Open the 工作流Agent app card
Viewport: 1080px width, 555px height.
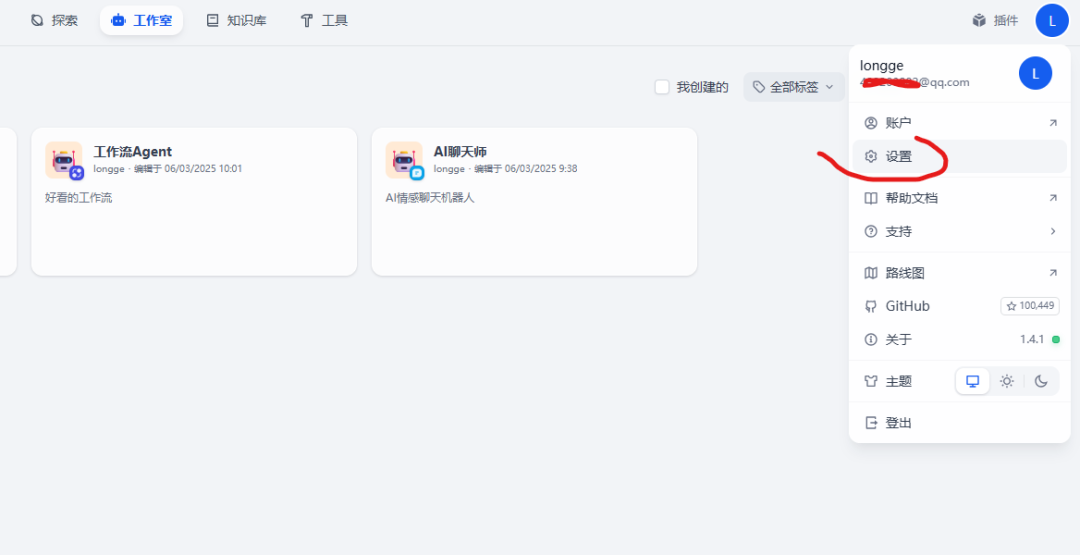(194, 202)
